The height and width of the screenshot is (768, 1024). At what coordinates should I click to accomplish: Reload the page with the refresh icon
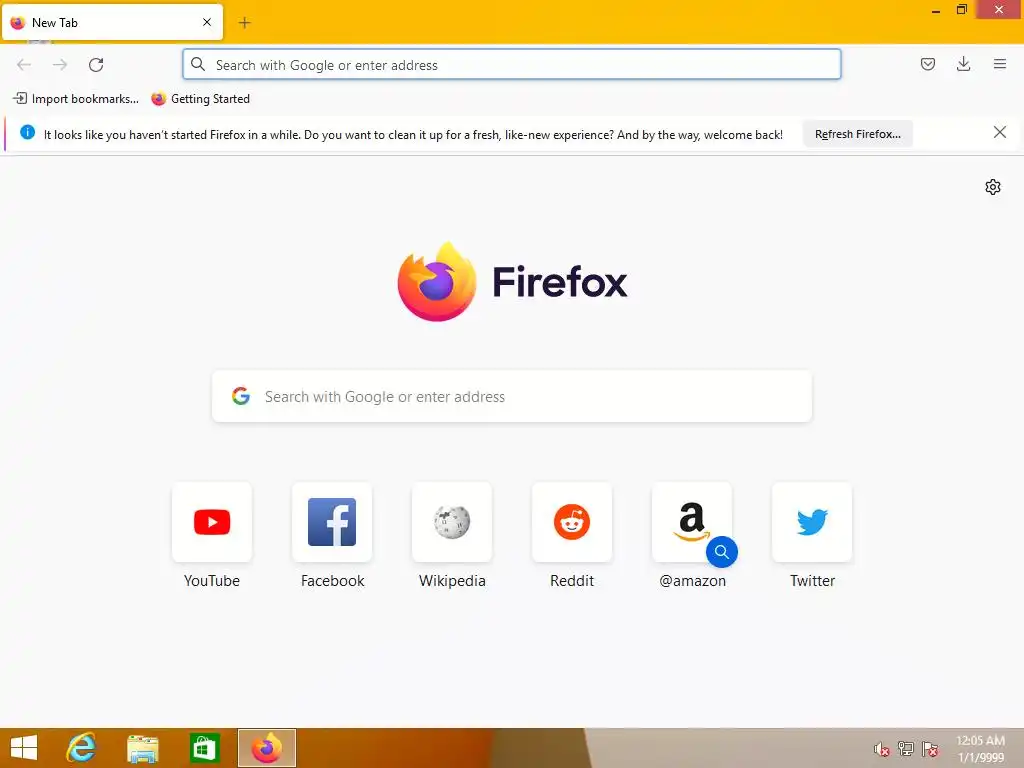pos(96,64)
